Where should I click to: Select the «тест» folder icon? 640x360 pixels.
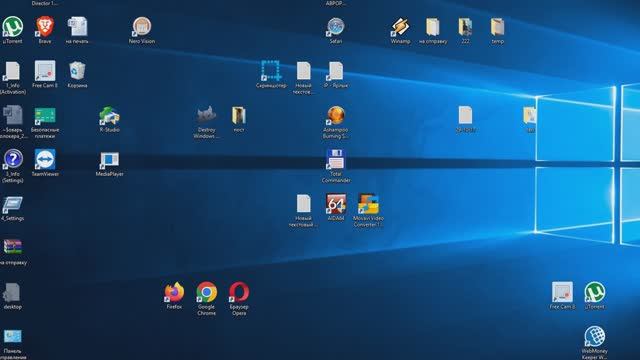click(x=239, y=116)
